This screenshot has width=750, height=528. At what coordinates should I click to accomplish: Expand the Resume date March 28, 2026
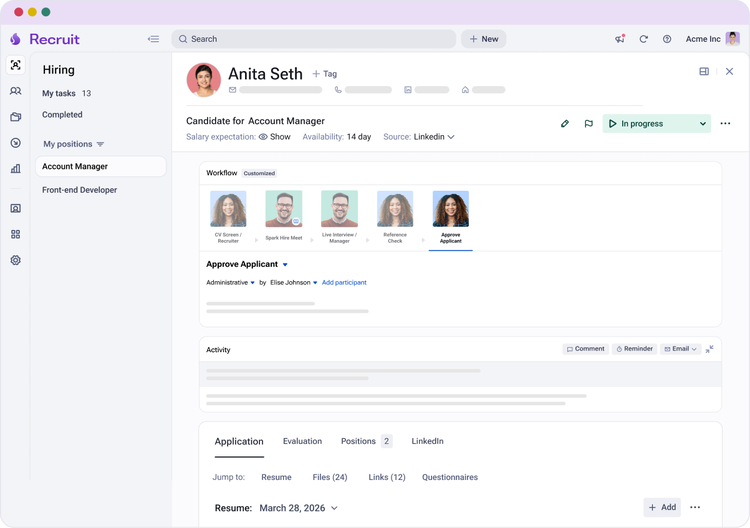[298, 508]
